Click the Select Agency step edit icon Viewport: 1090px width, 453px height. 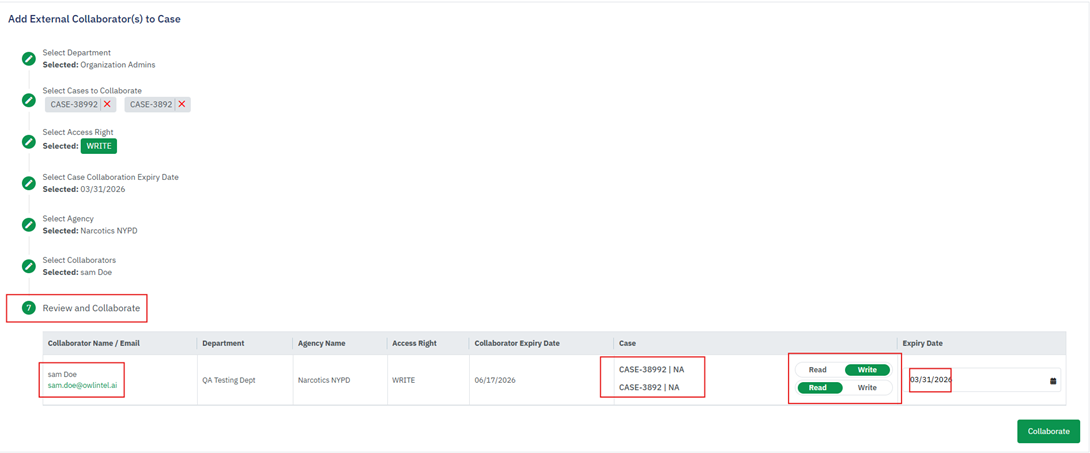(x=29, y=224)
